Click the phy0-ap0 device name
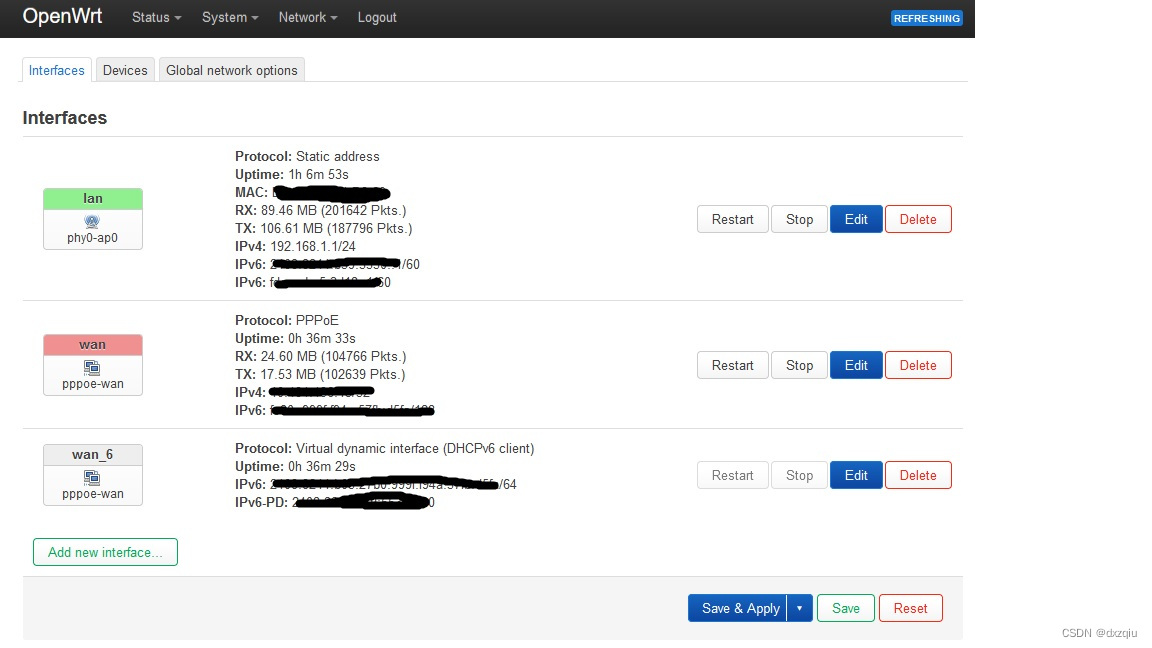Image resolution: width=1152 pixels, height=648 pixels. 93,238
